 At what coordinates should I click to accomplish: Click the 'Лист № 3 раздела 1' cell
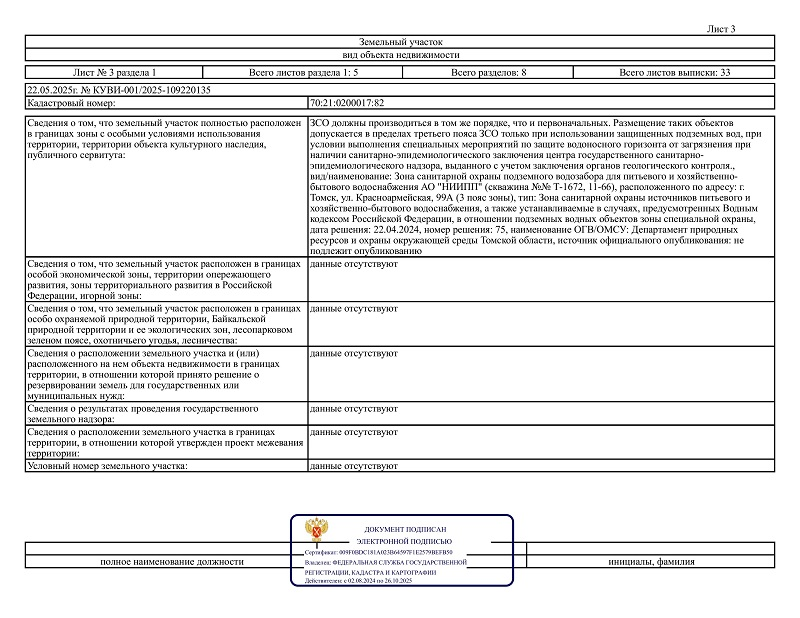115,73
